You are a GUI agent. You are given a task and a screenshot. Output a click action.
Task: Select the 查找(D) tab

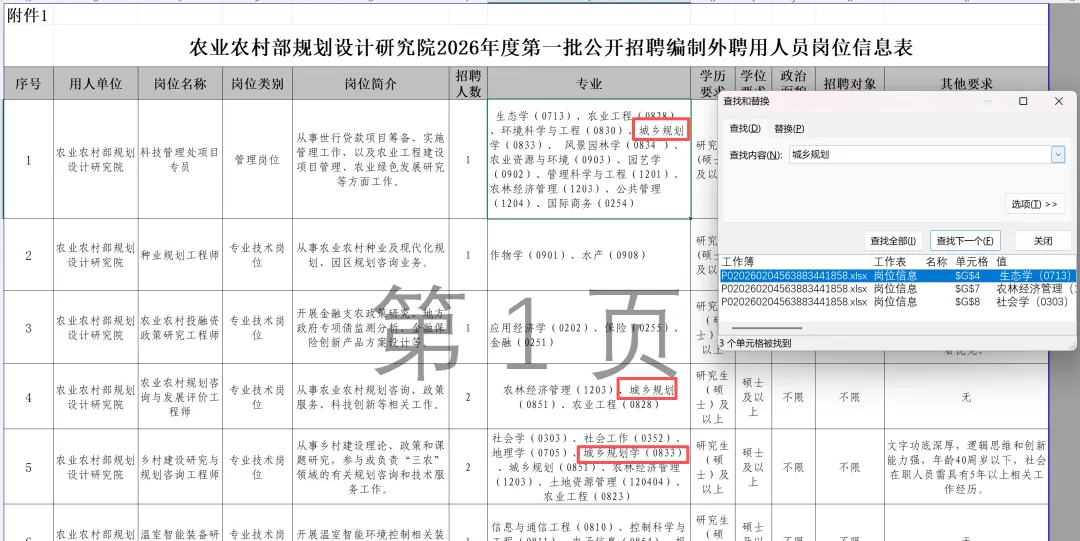pos(745,128)
